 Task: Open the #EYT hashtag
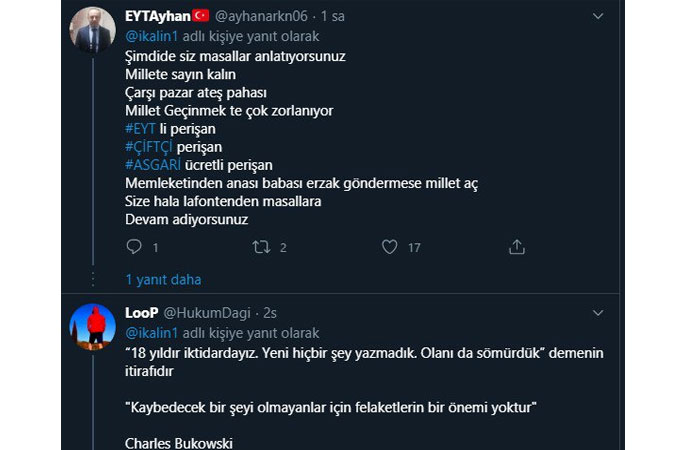(x=141, y=128)
